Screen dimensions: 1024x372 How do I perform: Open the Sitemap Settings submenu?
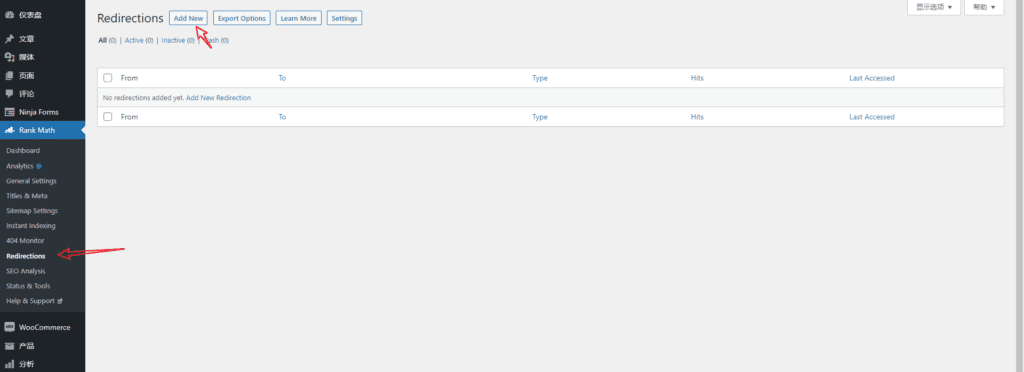[x=32, y=211]
